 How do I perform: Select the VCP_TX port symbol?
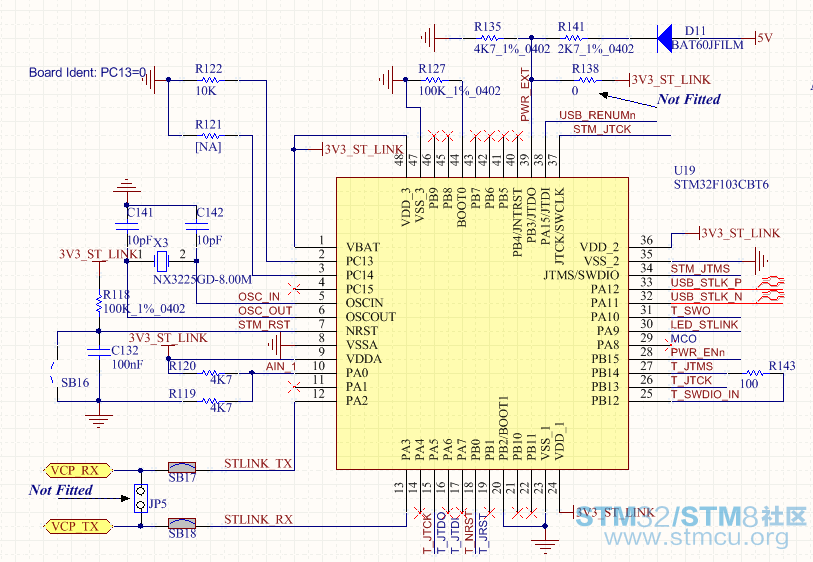78,526
